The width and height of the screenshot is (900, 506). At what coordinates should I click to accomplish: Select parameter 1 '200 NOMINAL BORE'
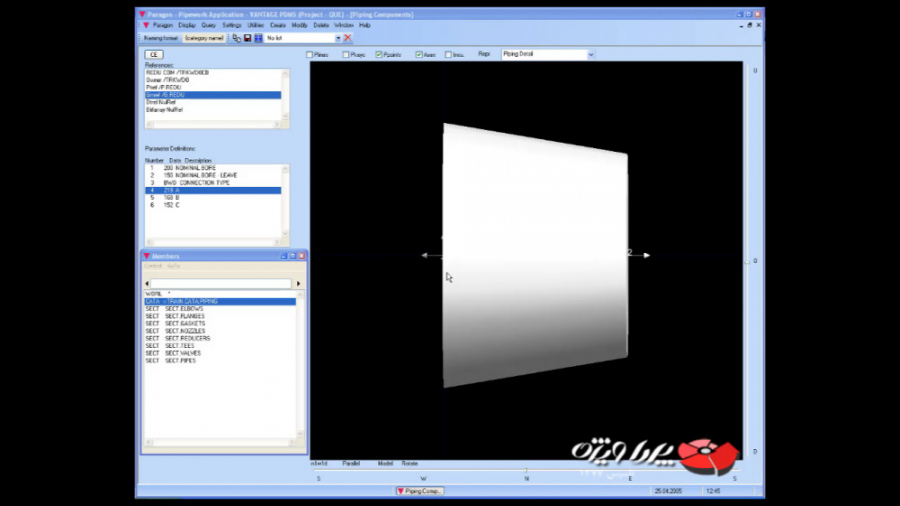213,168
